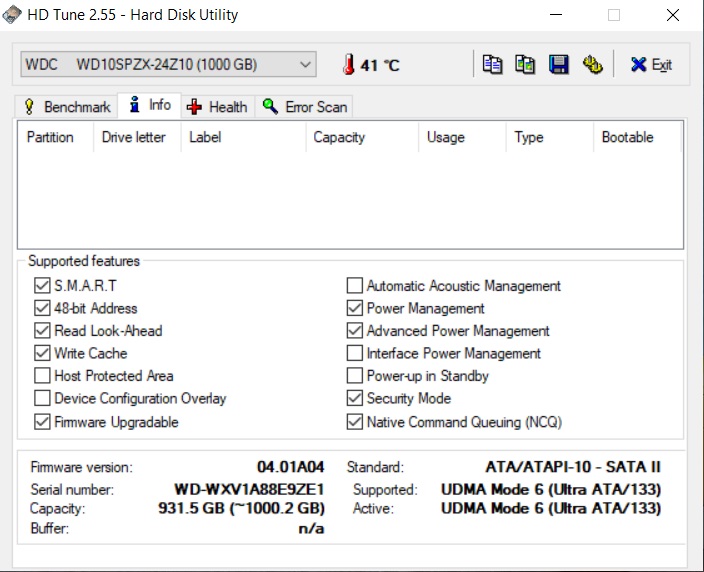This screenshot has height=572, width=704.
Task: Click the Capacity column header
Action: pos(362,137)
